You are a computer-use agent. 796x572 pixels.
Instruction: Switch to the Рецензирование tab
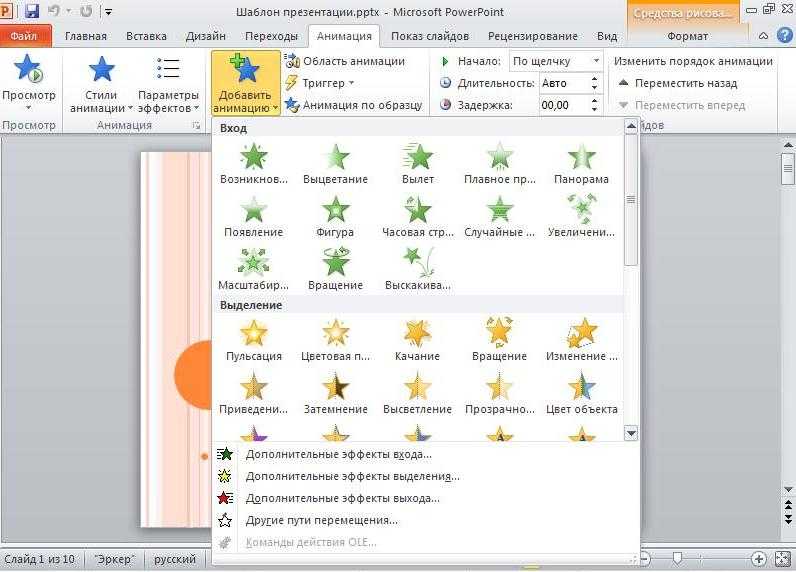pos(533,36)
